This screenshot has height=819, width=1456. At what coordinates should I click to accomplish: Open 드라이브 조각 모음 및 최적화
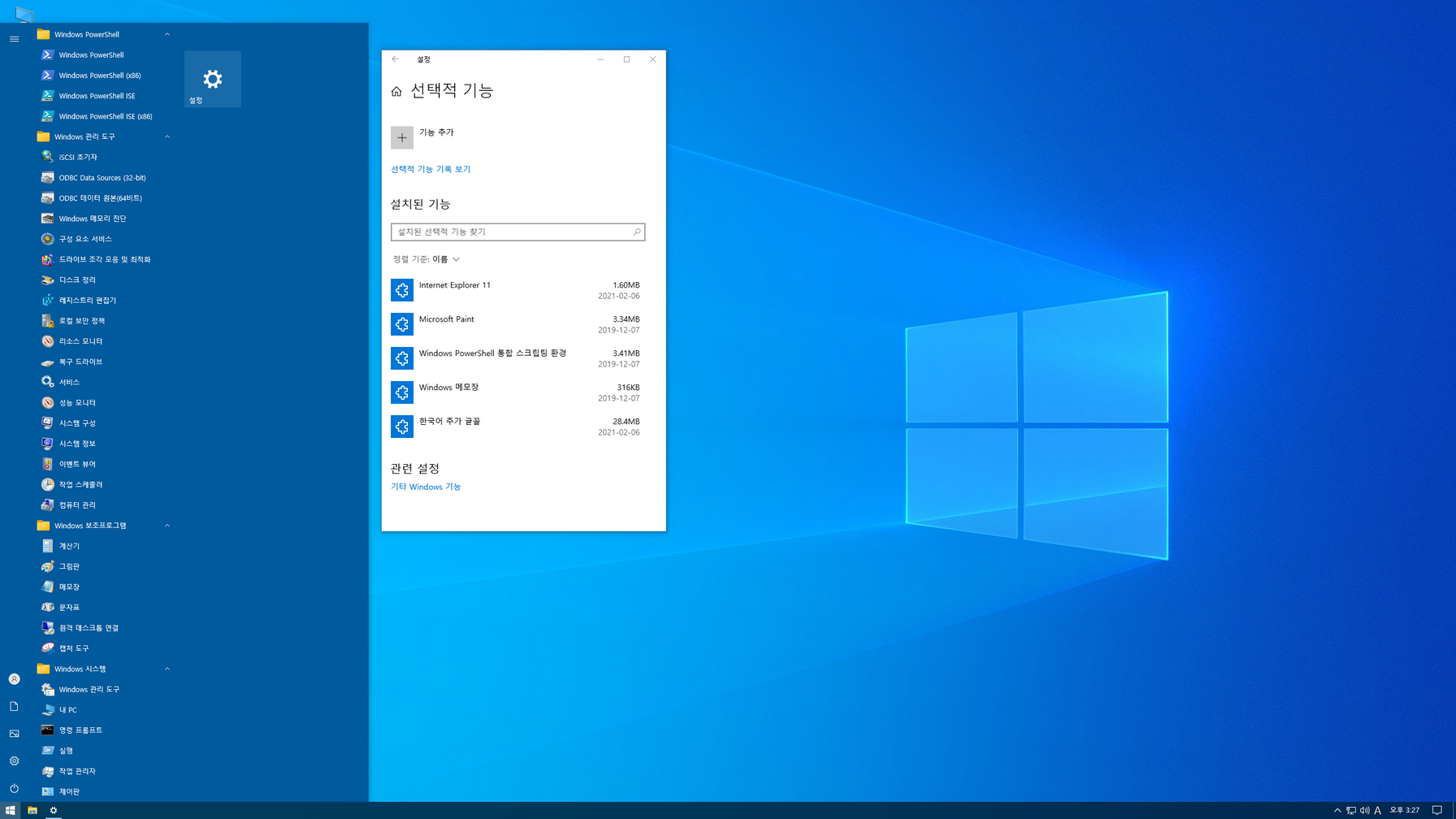(105, 259)
